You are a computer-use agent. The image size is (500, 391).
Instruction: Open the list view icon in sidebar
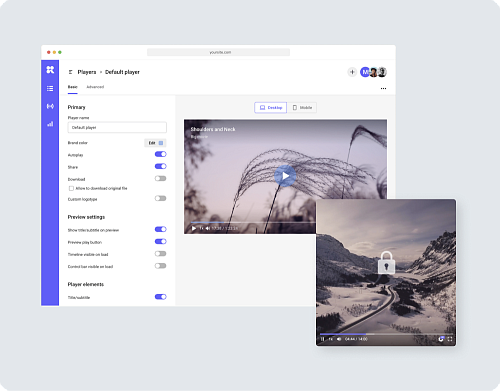50,88
